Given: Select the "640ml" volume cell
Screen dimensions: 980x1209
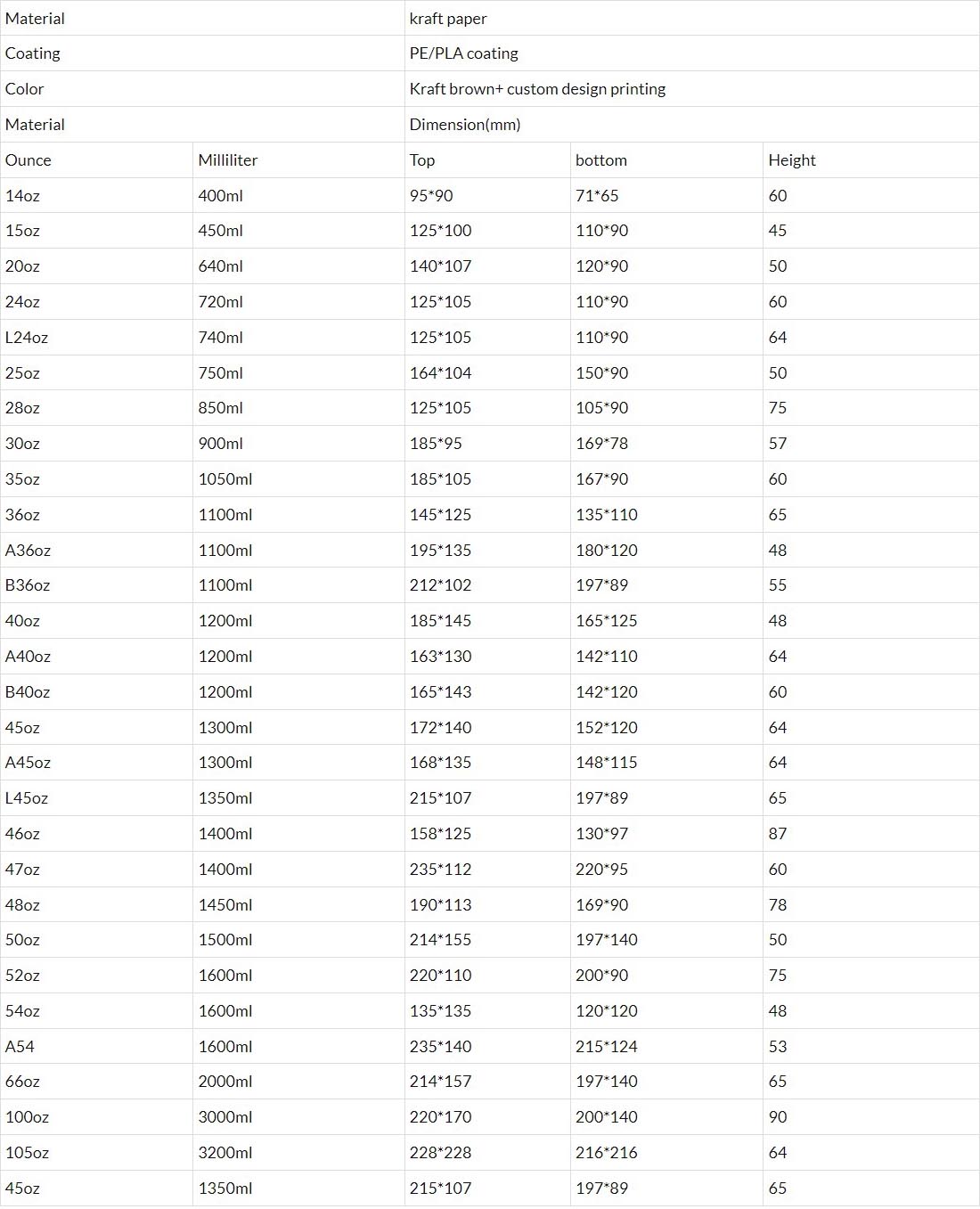Looking at the screenshot, I should (x=220, y=266).
